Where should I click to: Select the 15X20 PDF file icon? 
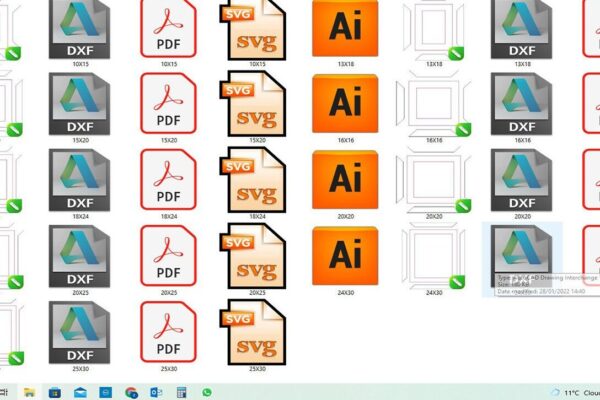click(168, 103)
